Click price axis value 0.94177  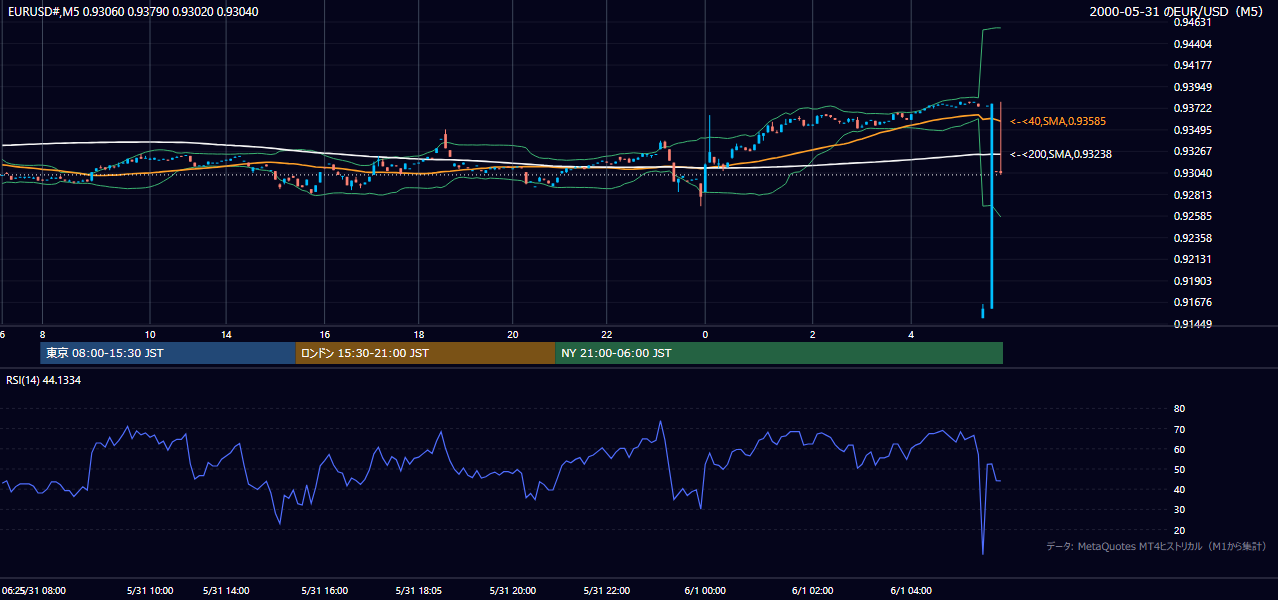pos(1193,65)
